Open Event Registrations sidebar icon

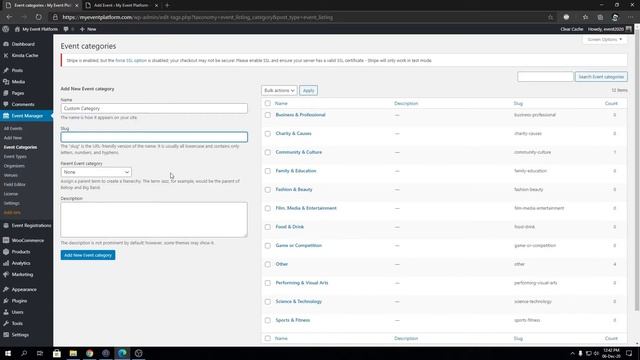click(6, 225)
